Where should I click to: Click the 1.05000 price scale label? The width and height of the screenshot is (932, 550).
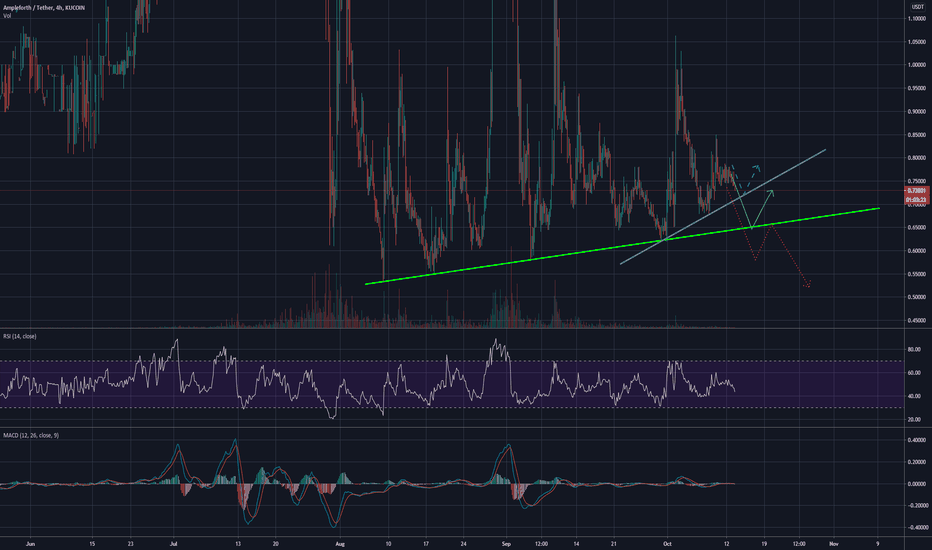point(917,42)
